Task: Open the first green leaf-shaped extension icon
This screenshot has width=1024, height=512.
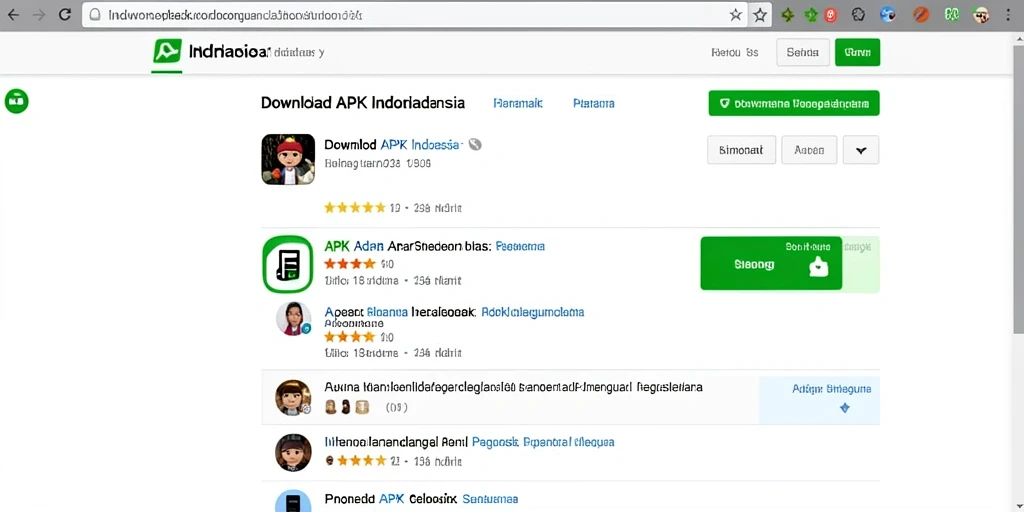Action: [x=788, y=15]
